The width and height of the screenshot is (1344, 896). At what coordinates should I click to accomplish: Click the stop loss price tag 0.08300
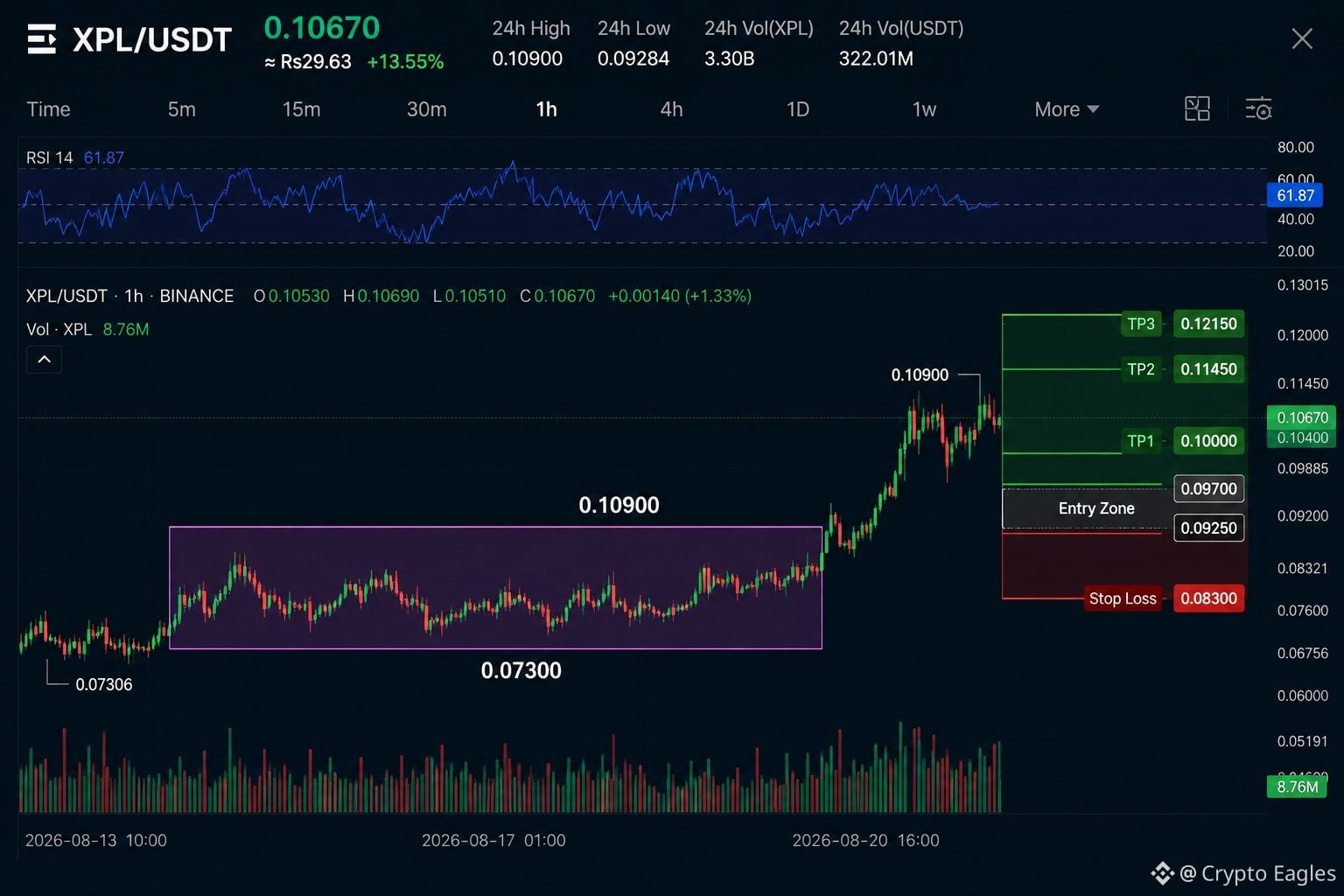pos(1208,598)
